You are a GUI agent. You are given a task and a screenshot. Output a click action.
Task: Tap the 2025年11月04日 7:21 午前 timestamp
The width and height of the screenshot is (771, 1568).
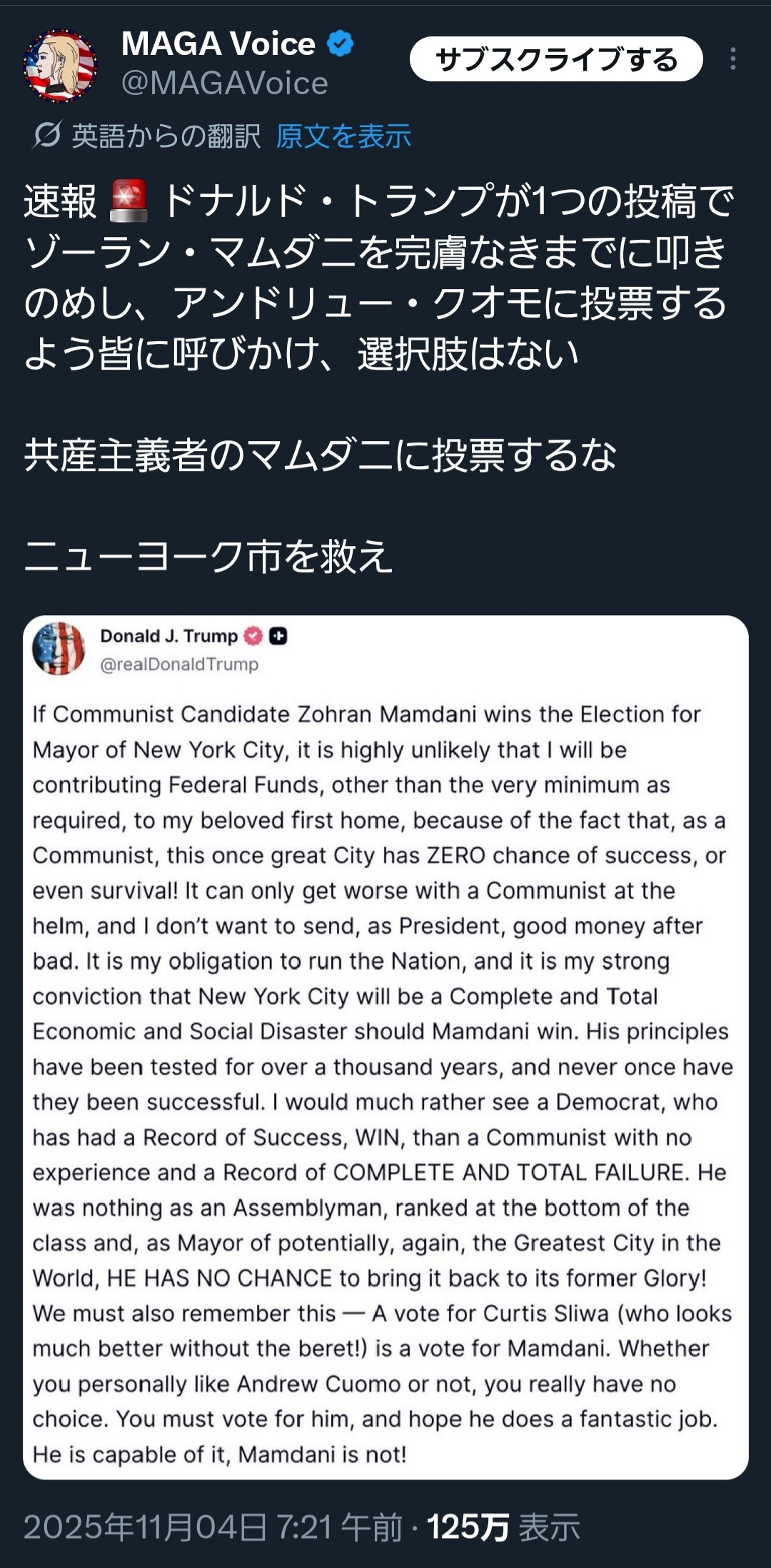[213, 1527]
